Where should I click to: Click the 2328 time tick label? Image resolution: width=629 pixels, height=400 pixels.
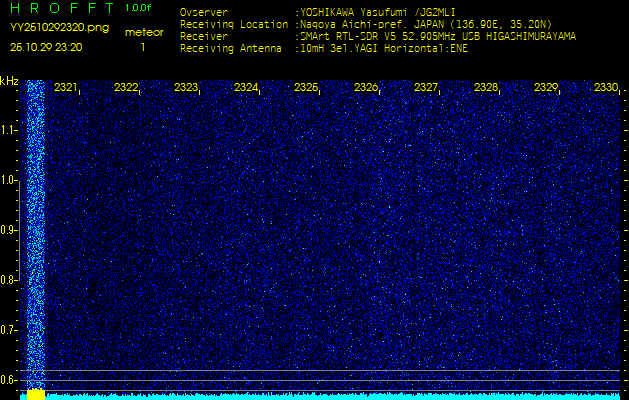pyautogui.click(x=486, y=88)
